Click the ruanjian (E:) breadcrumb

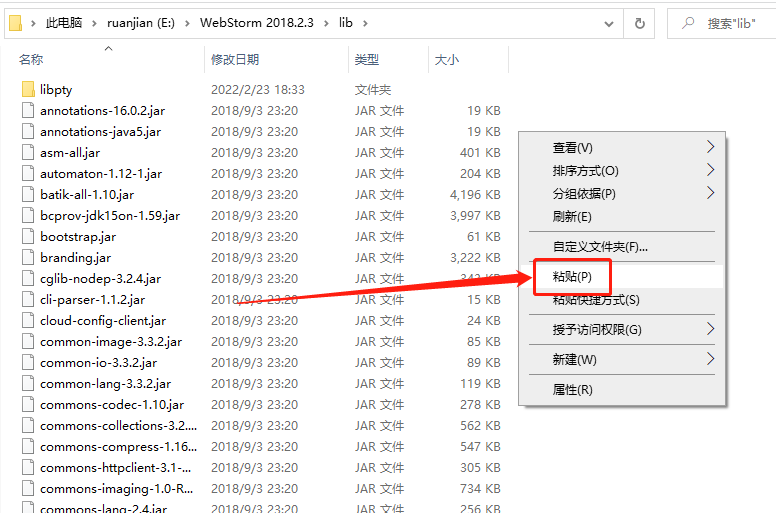point(141,23)
